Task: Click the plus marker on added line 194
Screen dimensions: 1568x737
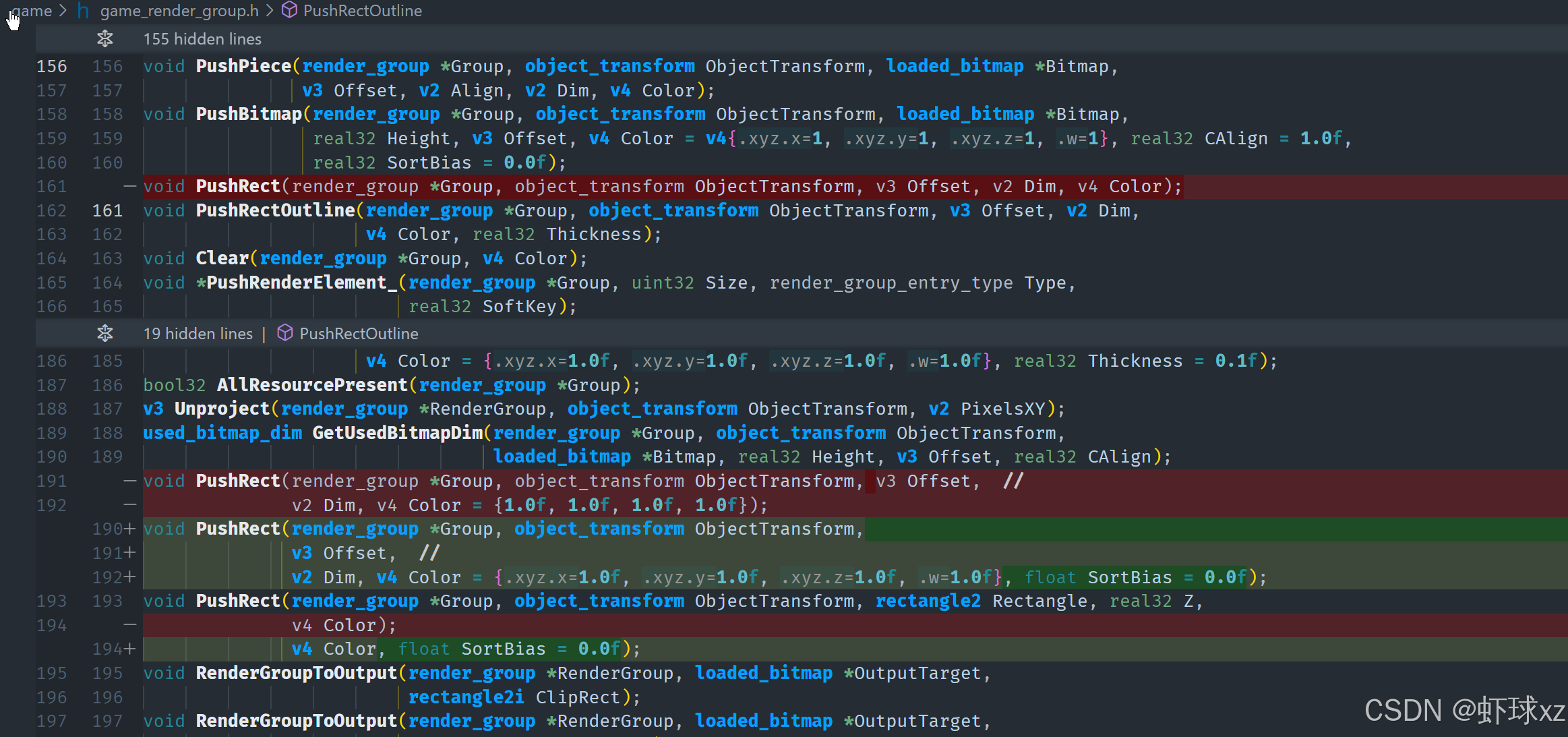Action: click(130, 649)
